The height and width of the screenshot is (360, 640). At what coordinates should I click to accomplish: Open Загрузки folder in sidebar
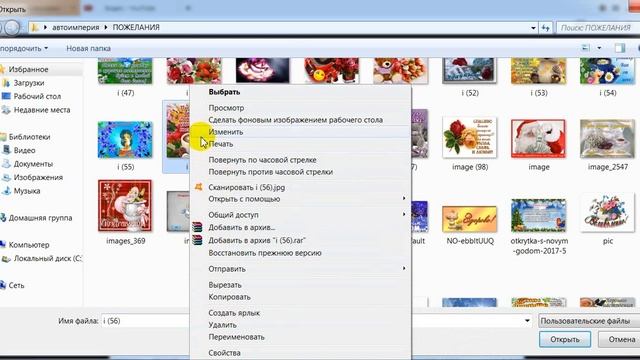point(29,83)
